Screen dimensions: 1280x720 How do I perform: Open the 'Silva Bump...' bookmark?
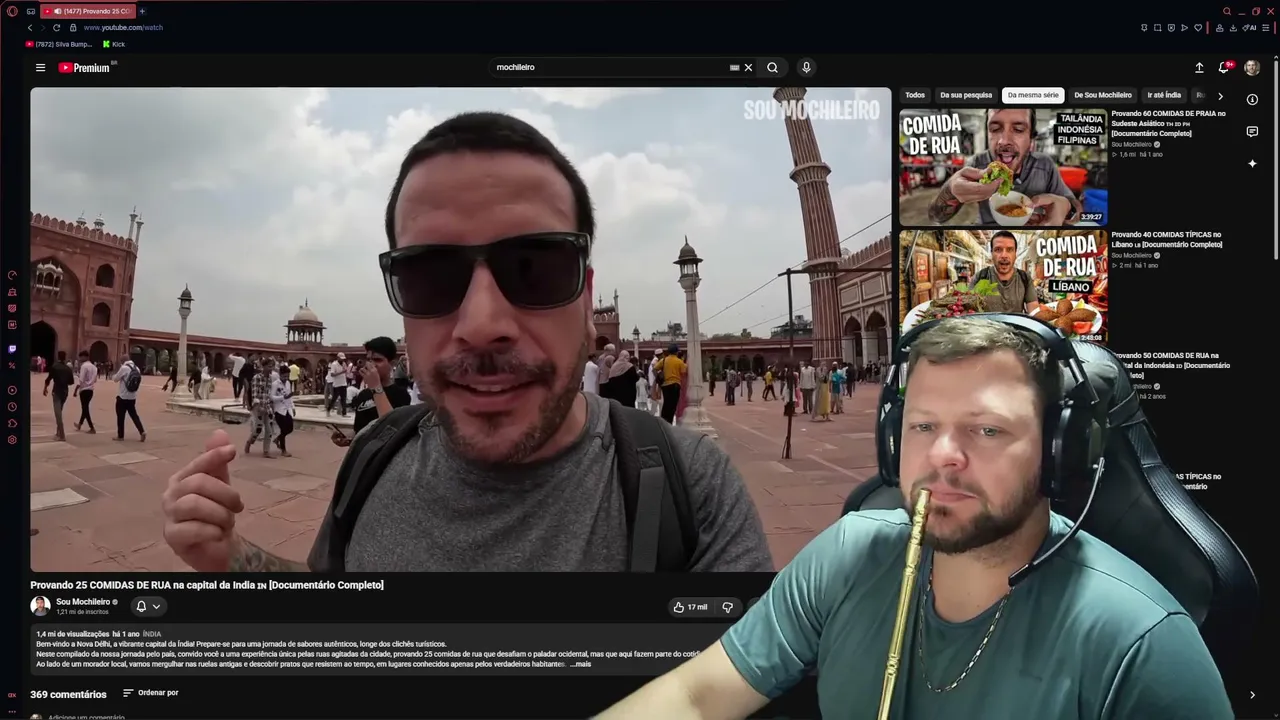[59, 44]
